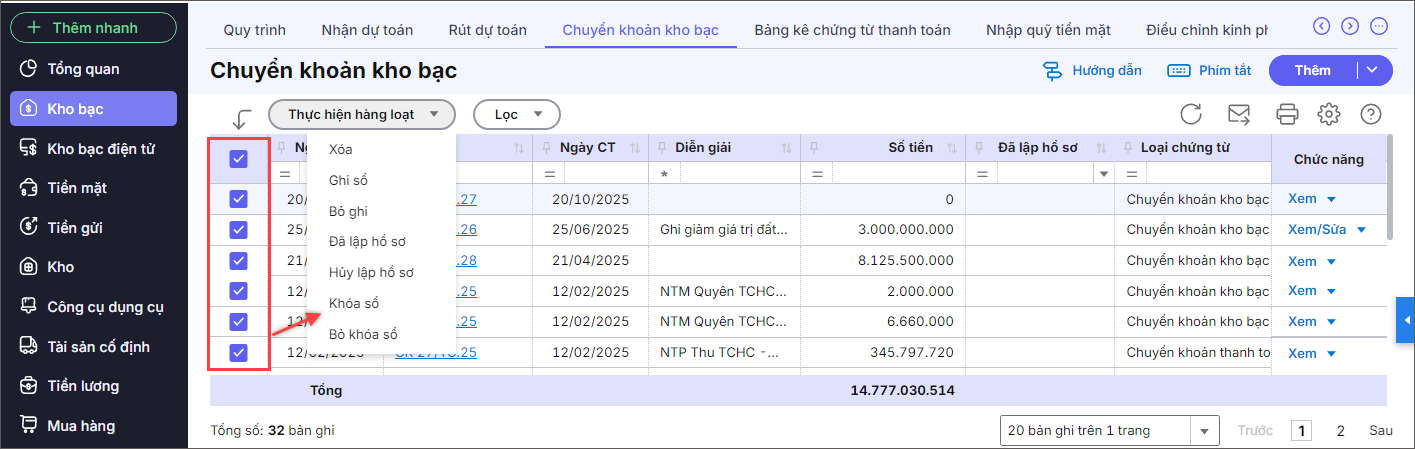This screenshot has height=449, width=1415.
Task: Uncheck the last visible row checkbox
Action: click(239, 352)
